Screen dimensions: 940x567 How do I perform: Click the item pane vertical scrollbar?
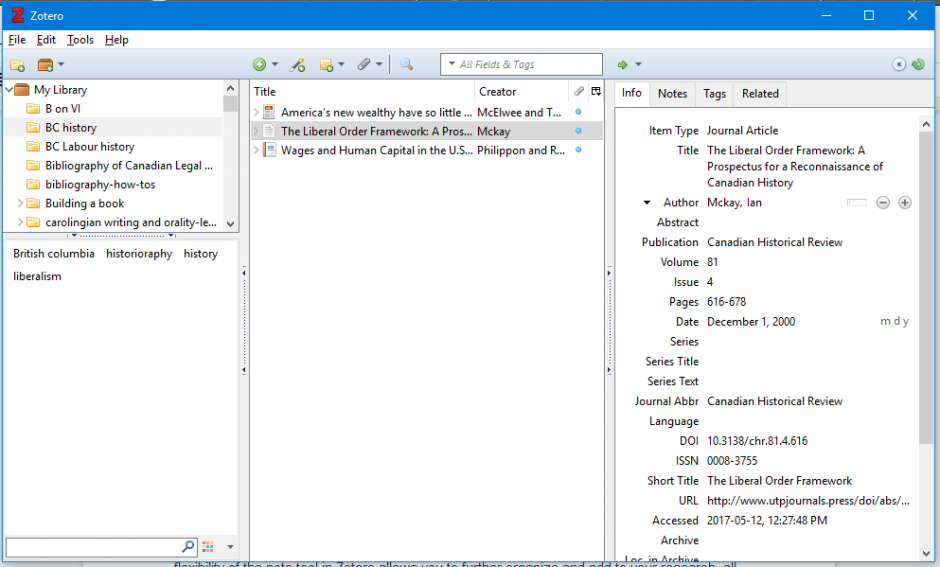pos(926,339)
